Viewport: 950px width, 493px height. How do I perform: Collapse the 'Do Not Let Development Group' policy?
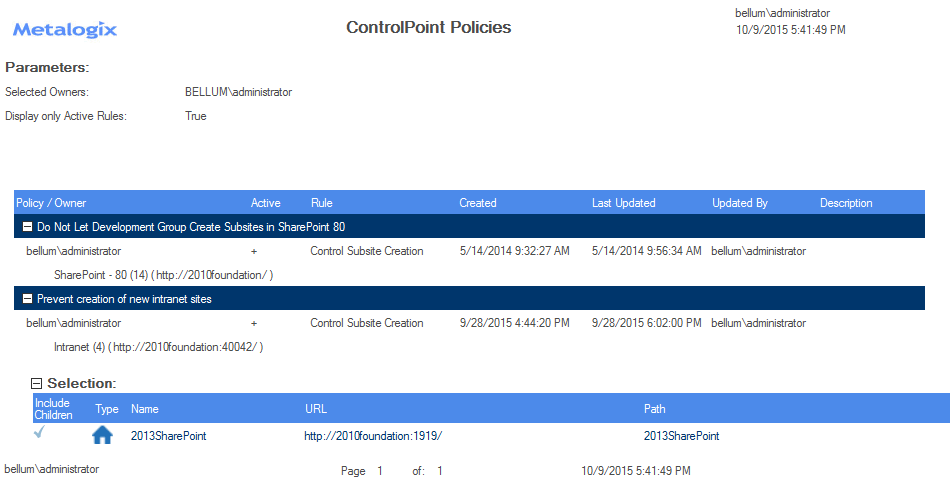(27, 227)
